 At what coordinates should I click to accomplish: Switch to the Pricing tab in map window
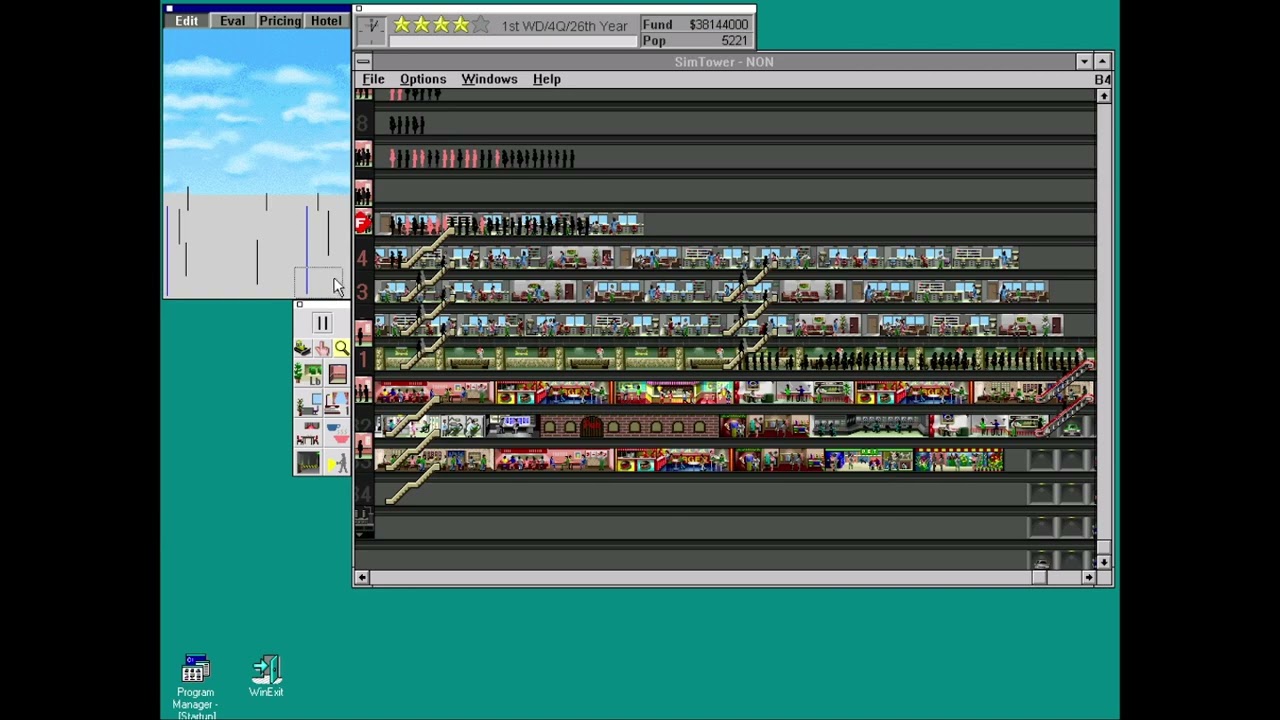pos(280,21)
